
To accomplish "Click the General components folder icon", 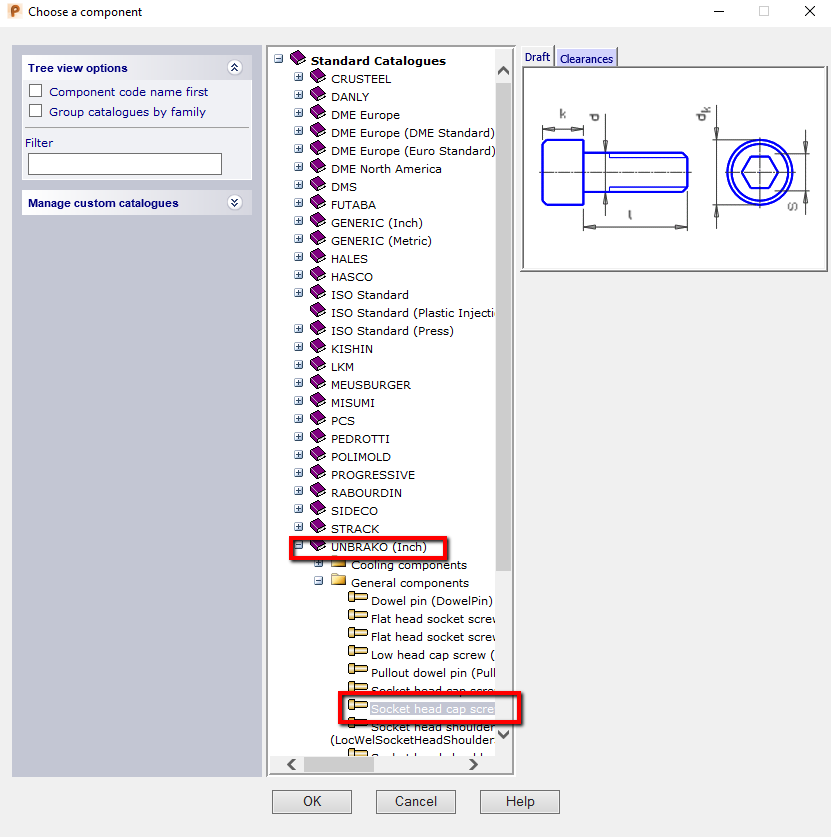I will (x=338, y=582).
